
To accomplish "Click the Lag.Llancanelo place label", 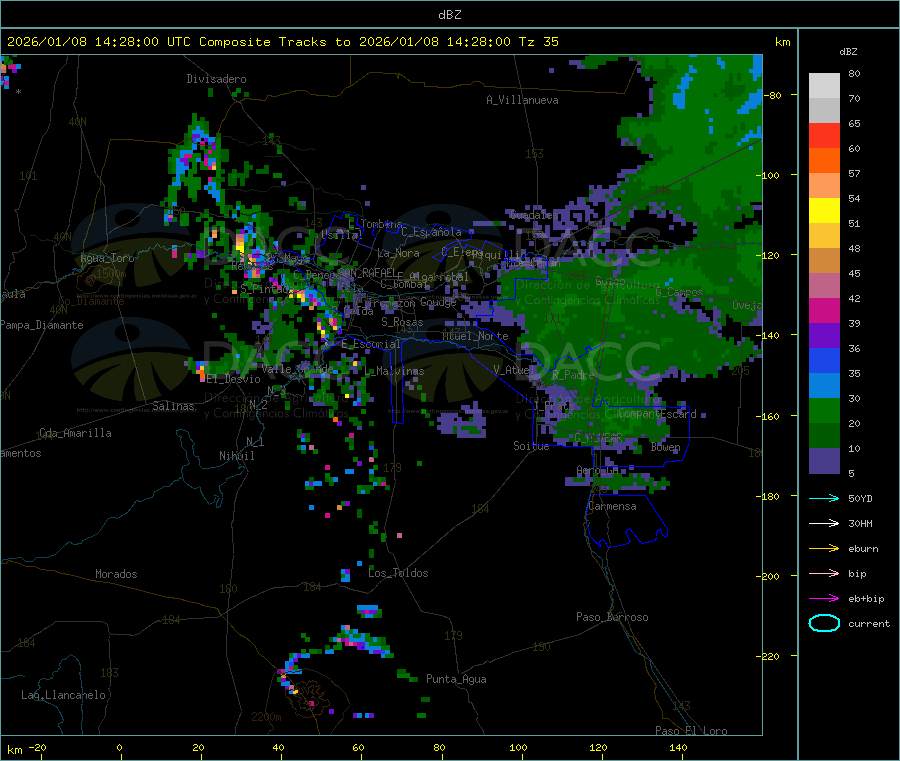I will pyautogui.click(x=64, y=695).
